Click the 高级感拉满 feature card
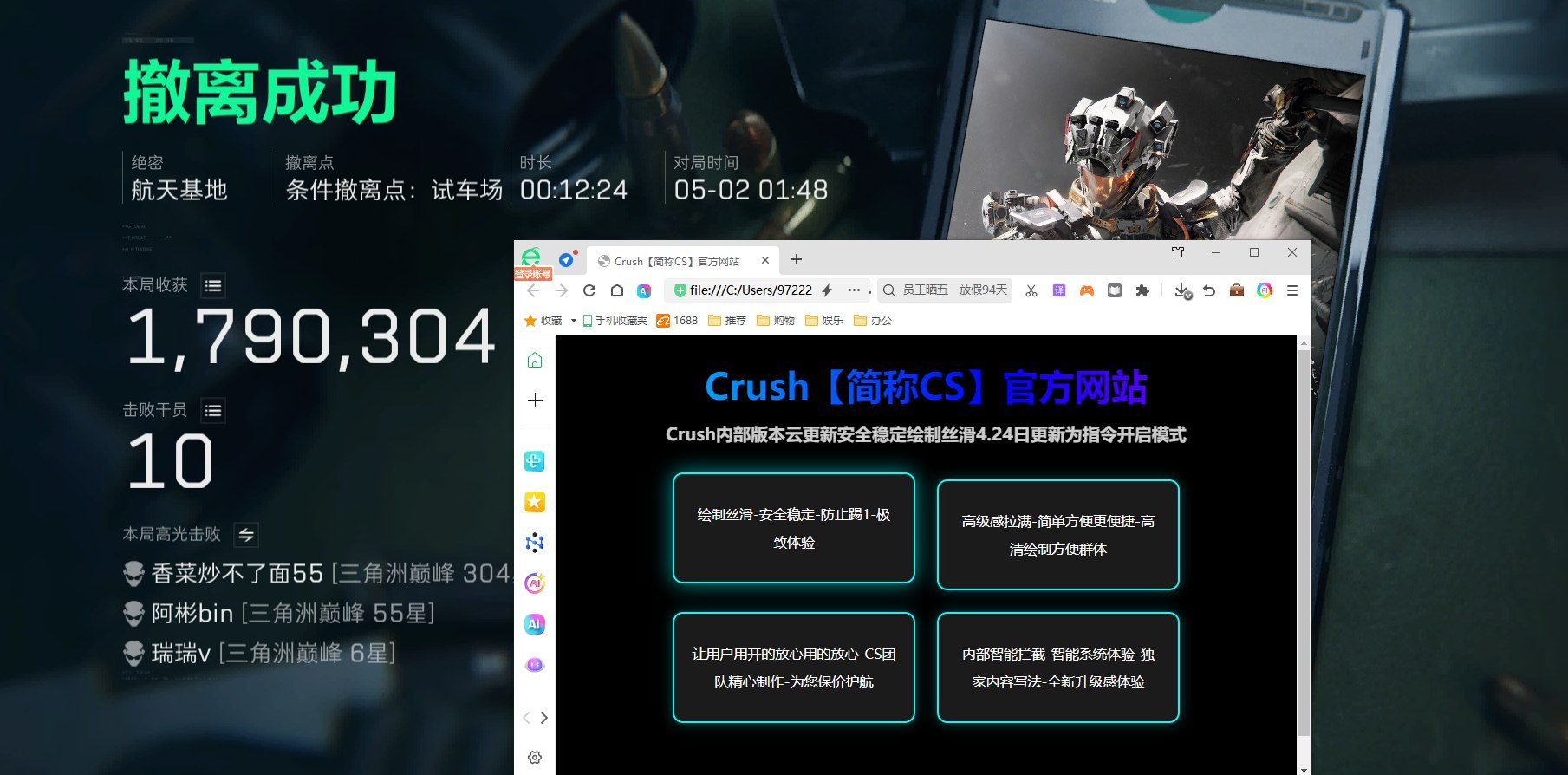This screenshot has height=775, width=1568. pos(1057,535)
